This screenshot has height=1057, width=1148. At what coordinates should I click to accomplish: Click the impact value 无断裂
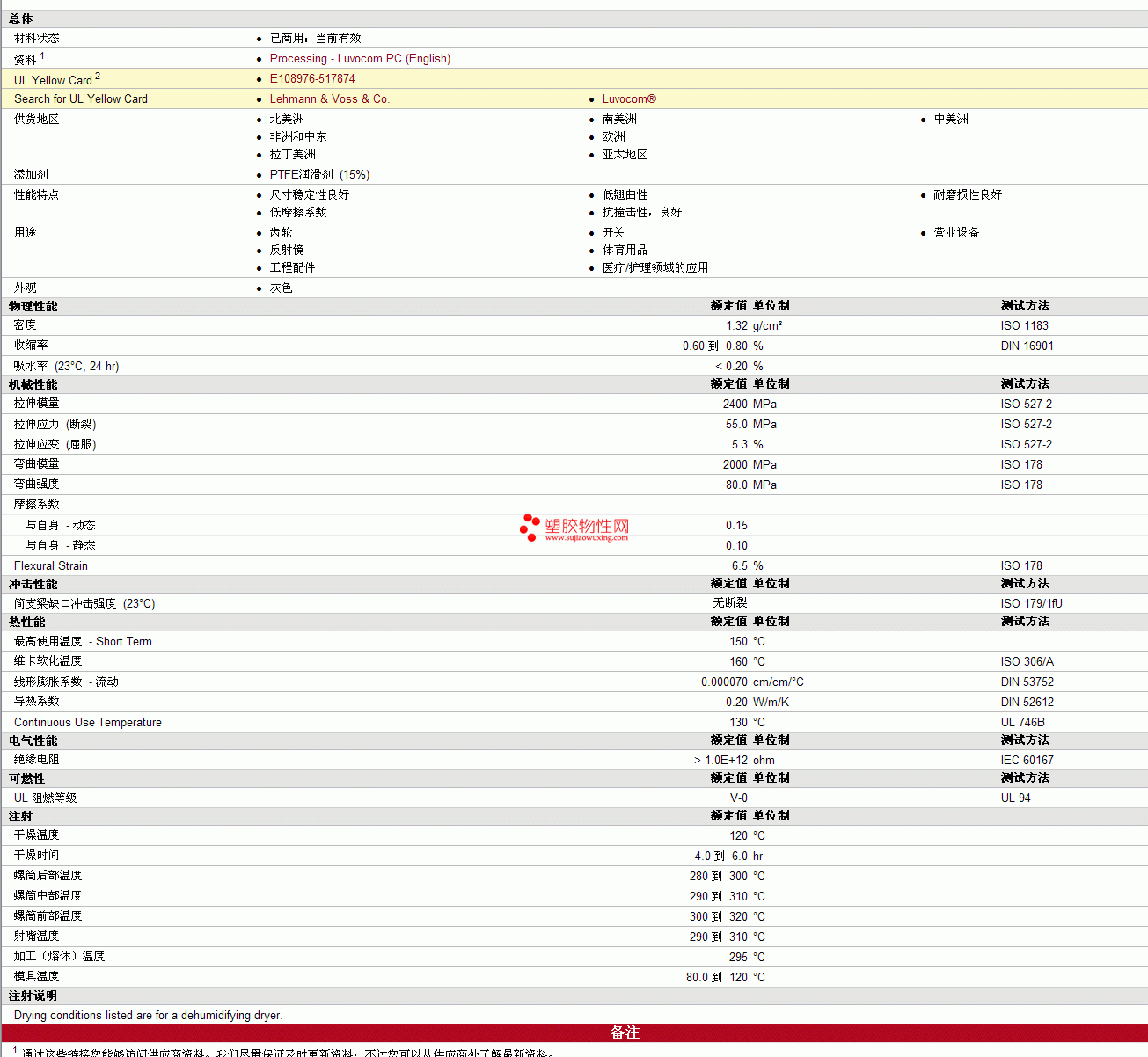tap(730, 603)
